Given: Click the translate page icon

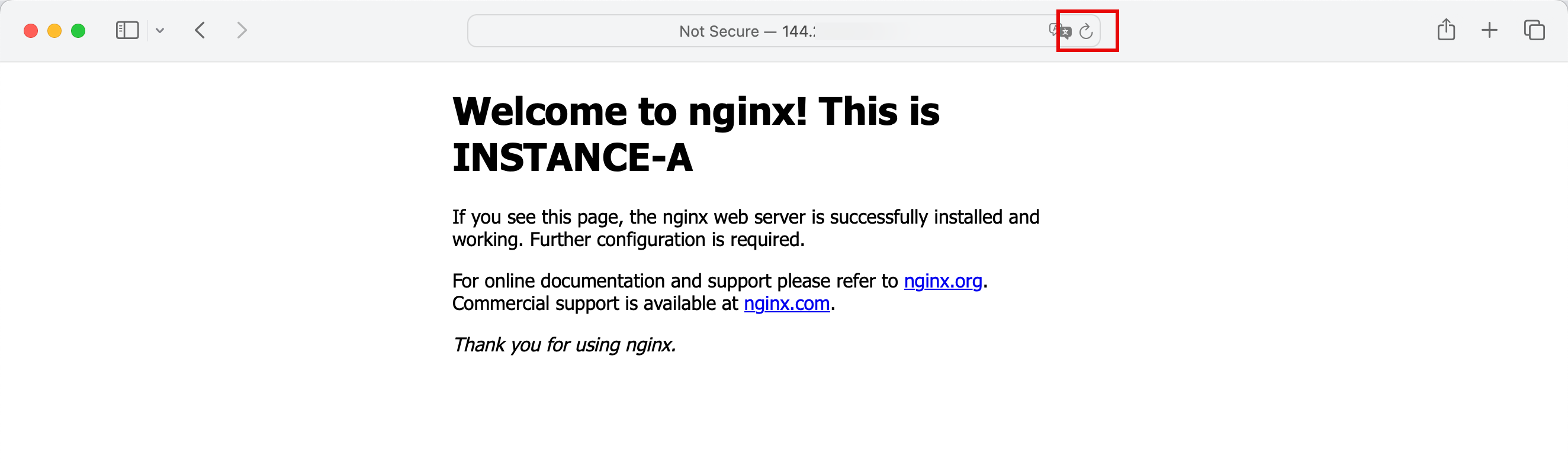Looking at the screenshot, I should (1060, 31).
